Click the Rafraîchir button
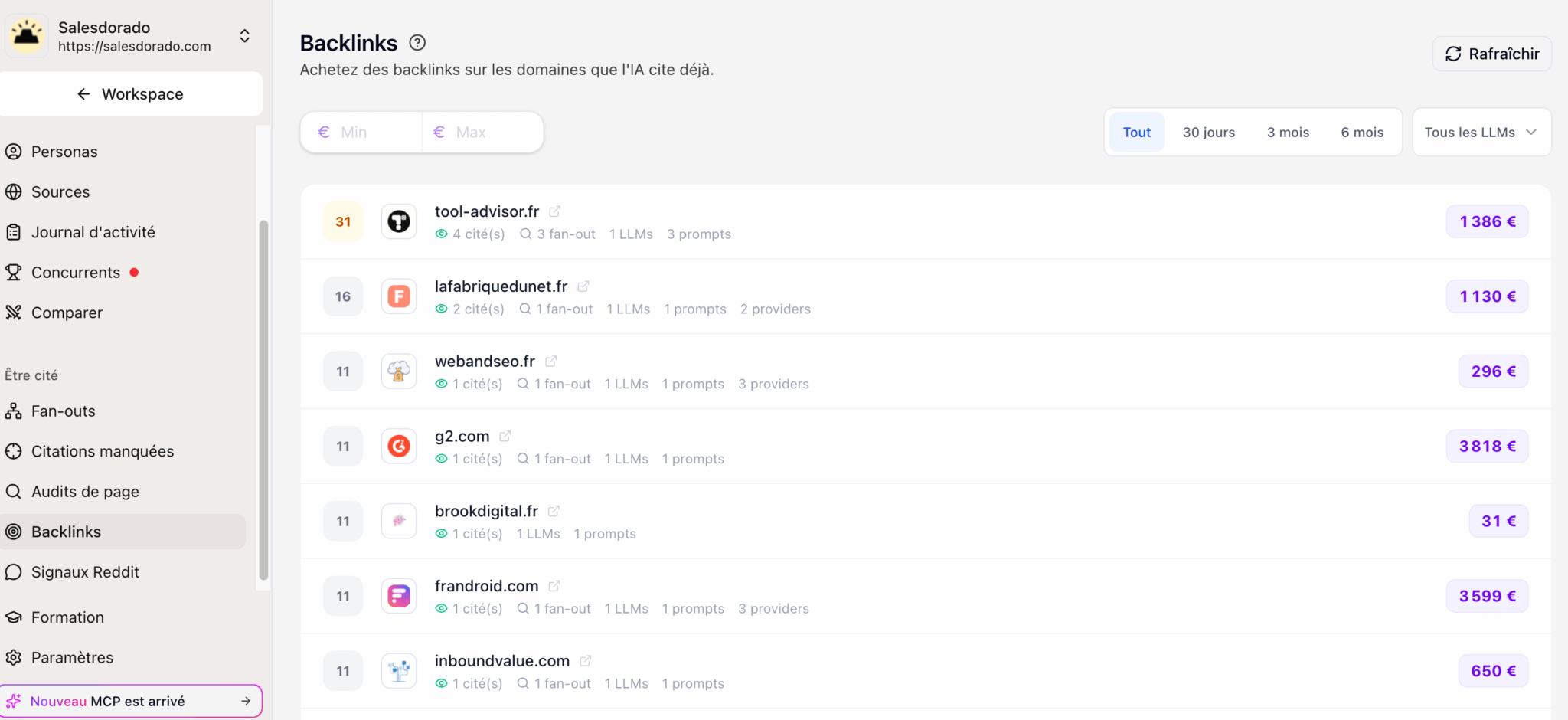Viewport: 1568px width, 720px height. point(1492,54)
